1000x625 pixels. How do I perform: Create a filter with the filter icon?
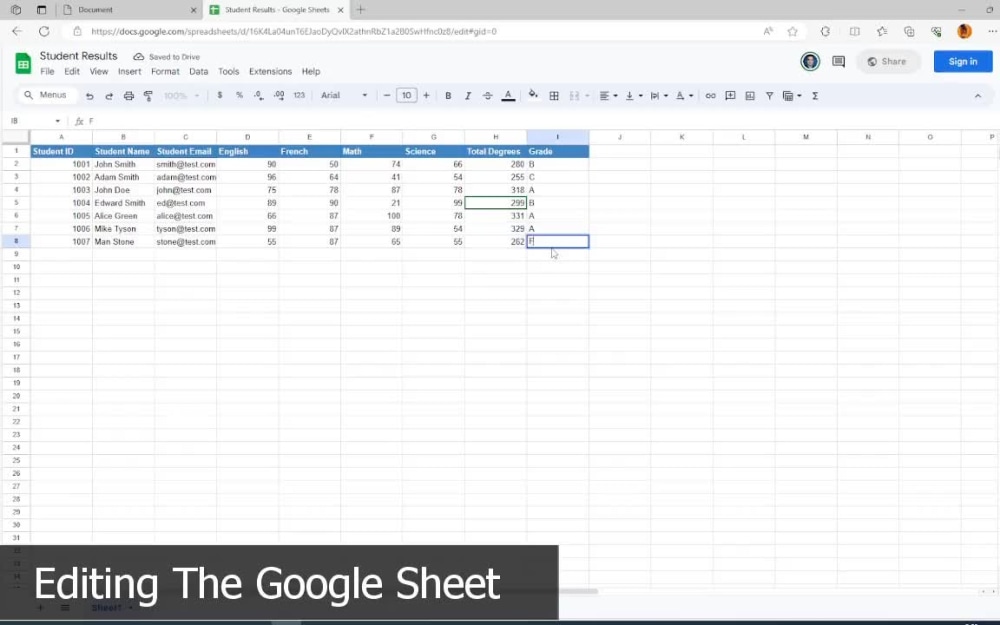pos(771,95)
